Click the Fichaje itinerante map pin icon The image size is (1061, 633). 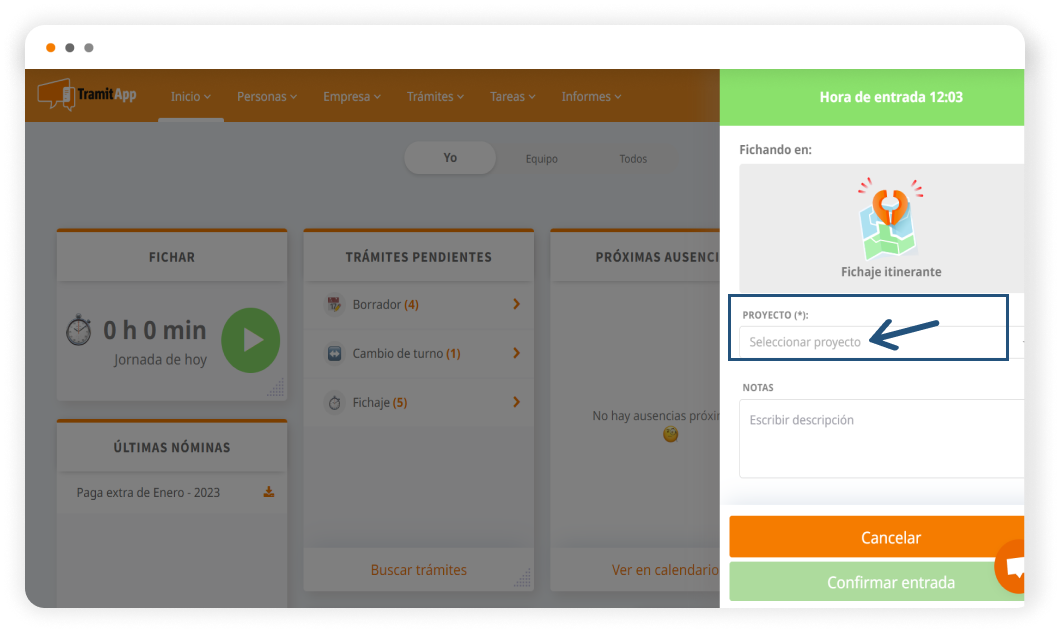point(890,218)
